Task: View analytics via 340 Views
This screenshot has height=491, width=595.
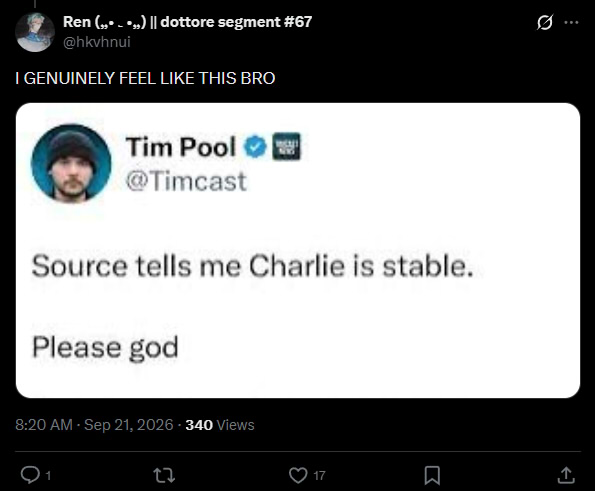Action: pyautogui.click(x=220, y=425)
